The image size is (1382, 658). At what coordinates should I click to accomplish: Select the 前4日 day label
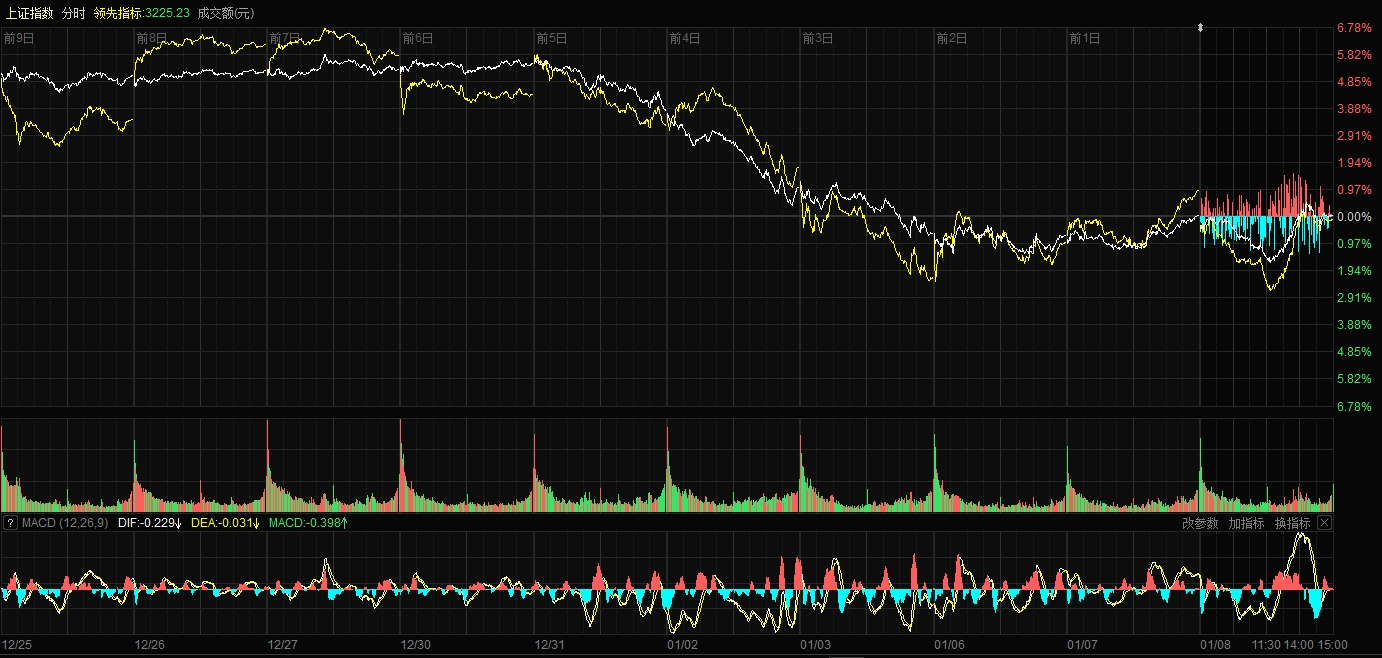(x=685, y=38)
